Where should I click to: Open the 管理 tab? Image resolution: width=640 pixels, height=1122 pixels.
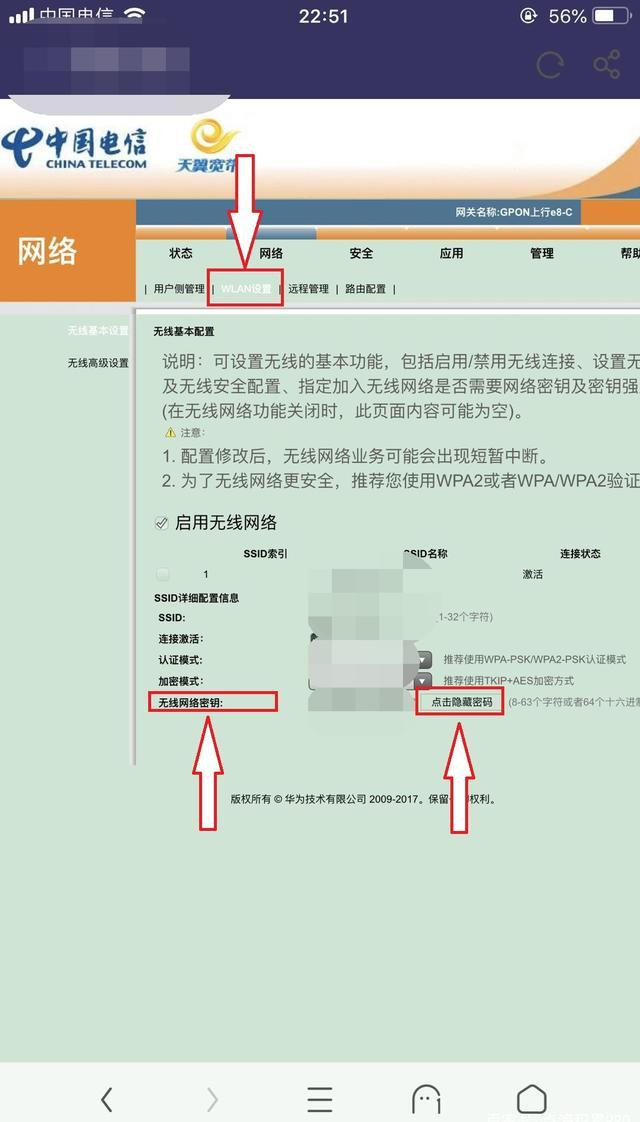(542, 254)
